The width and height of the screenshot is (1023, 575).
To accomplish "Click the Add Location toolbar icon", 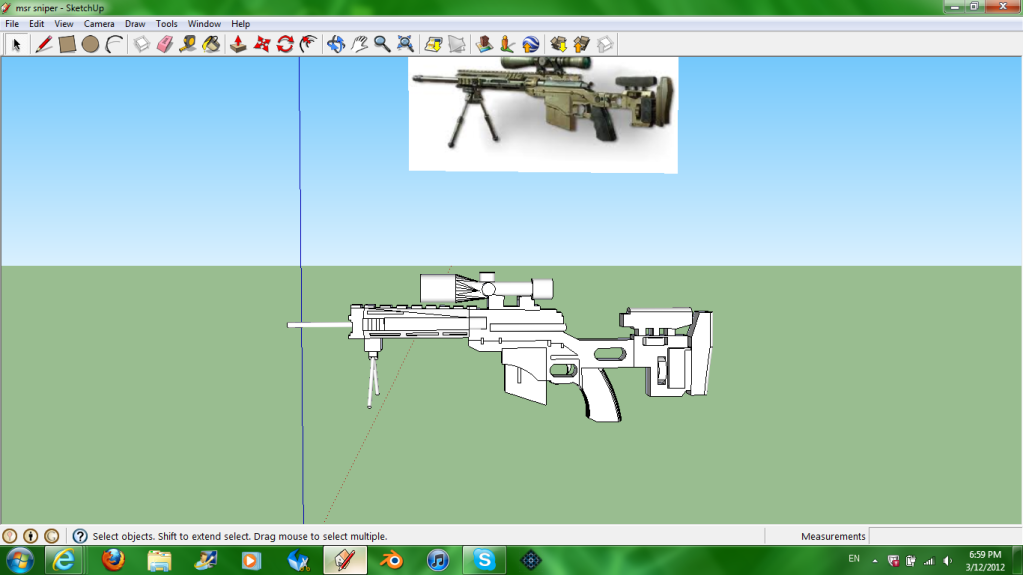I will click(x=433, y=44).
